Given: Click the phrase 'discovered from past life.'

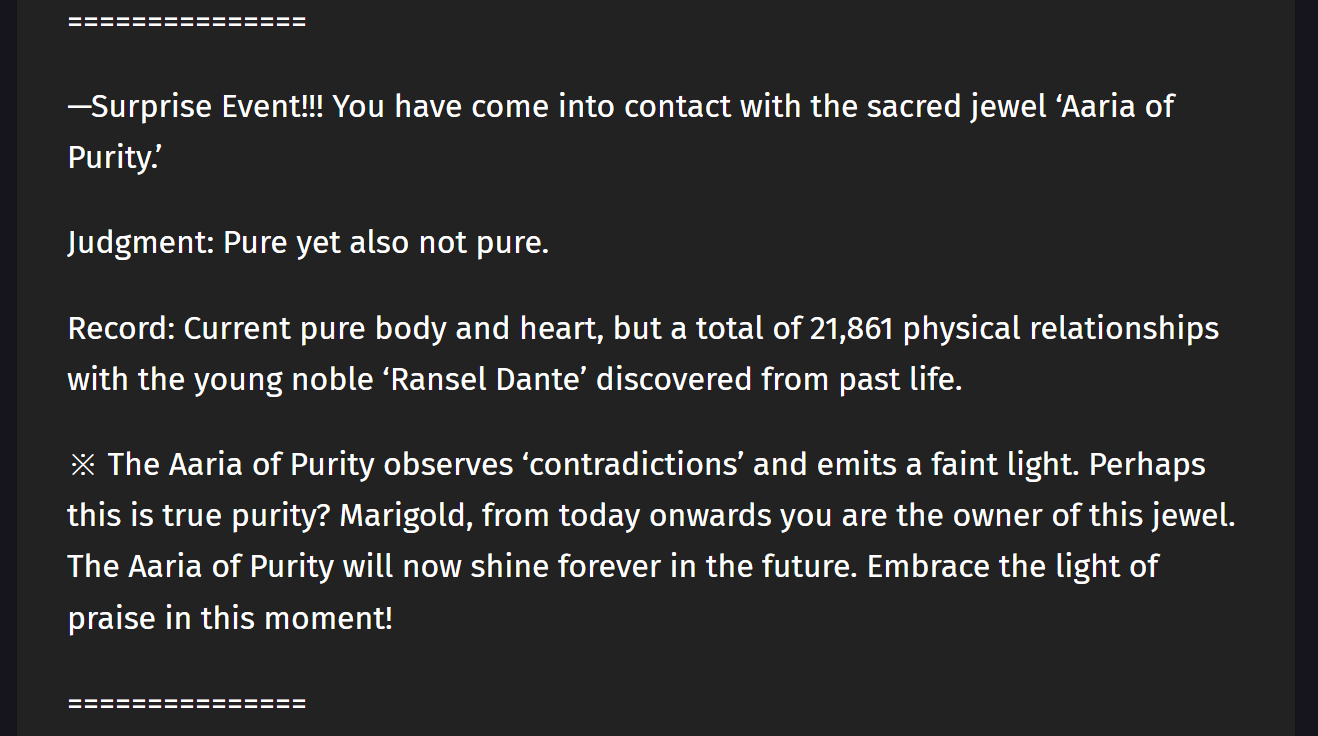Looking at the screenshot, I should click(779, 380).
